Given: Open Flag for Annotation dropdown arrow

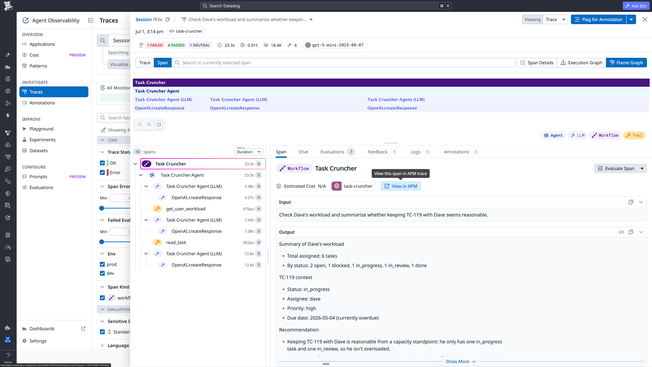Looking at the screenshot, I should tap(631, 20).
